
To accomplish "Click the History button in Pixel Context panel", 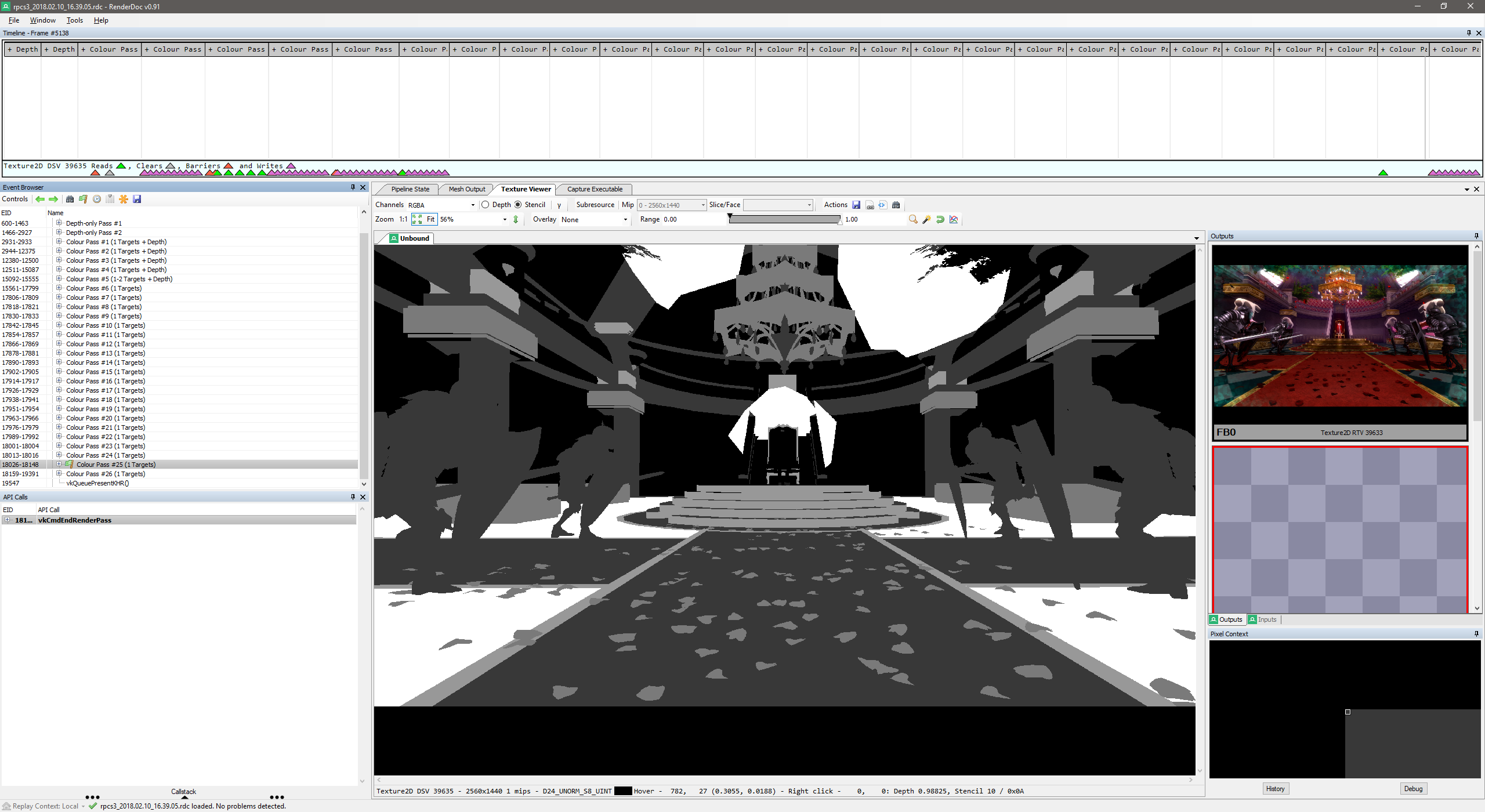I will point(1276,788).
